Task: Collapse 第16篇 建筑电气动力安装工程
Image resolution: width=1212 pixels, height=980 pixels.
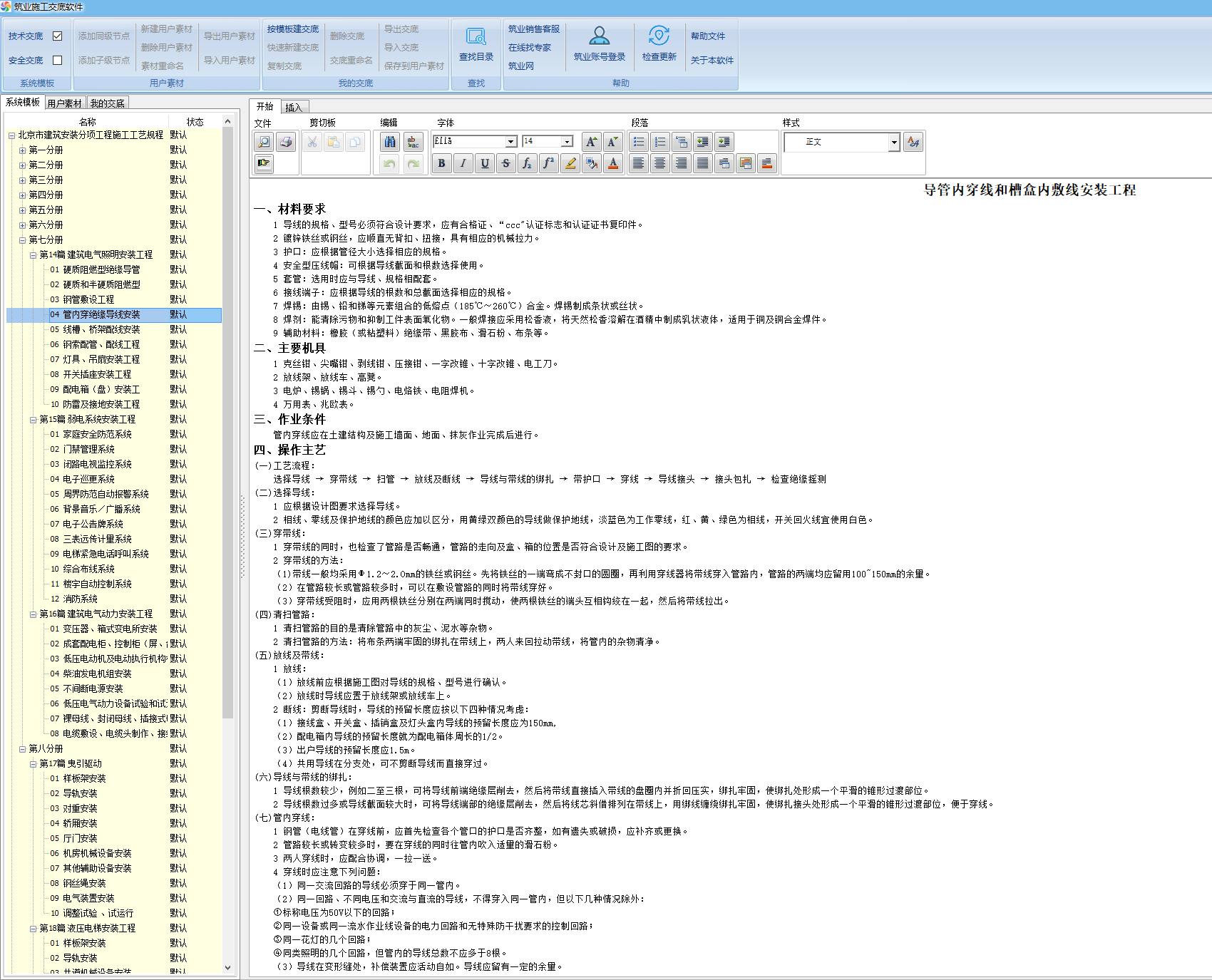Action: 33,614
